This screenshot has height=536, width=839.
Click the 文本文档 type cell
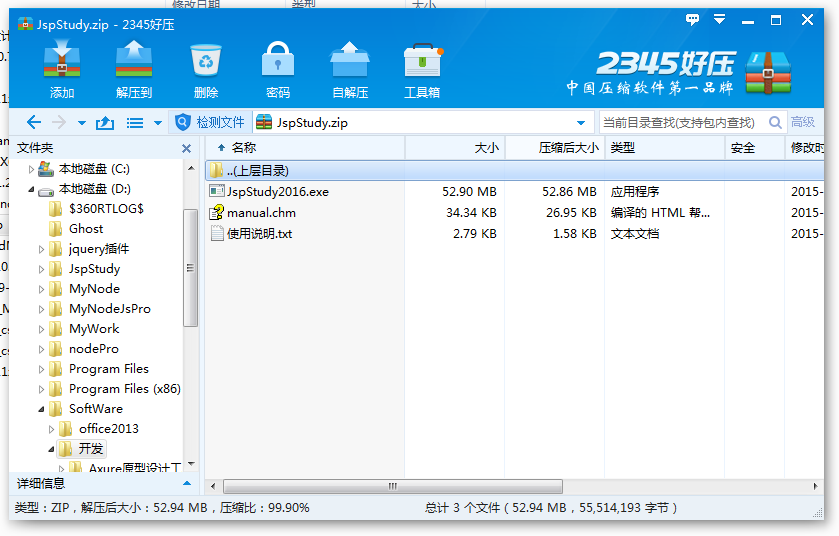point(635,234)
